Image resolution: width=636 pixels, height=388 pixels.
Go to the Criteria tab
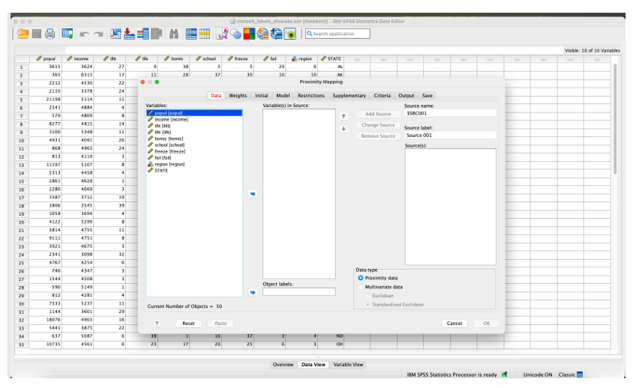[x=382, y=96]
